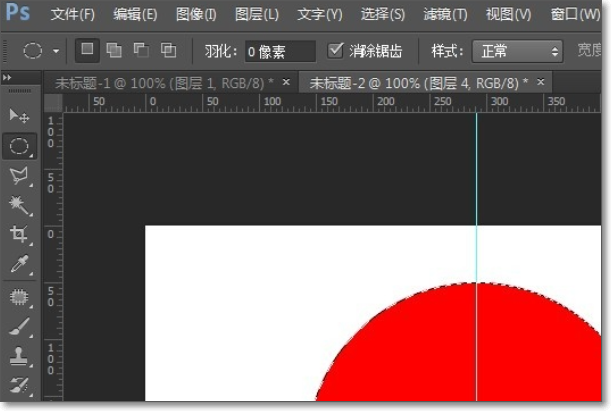Click the ruler origin corner box

pyautogui.click(x=53, y=103)
